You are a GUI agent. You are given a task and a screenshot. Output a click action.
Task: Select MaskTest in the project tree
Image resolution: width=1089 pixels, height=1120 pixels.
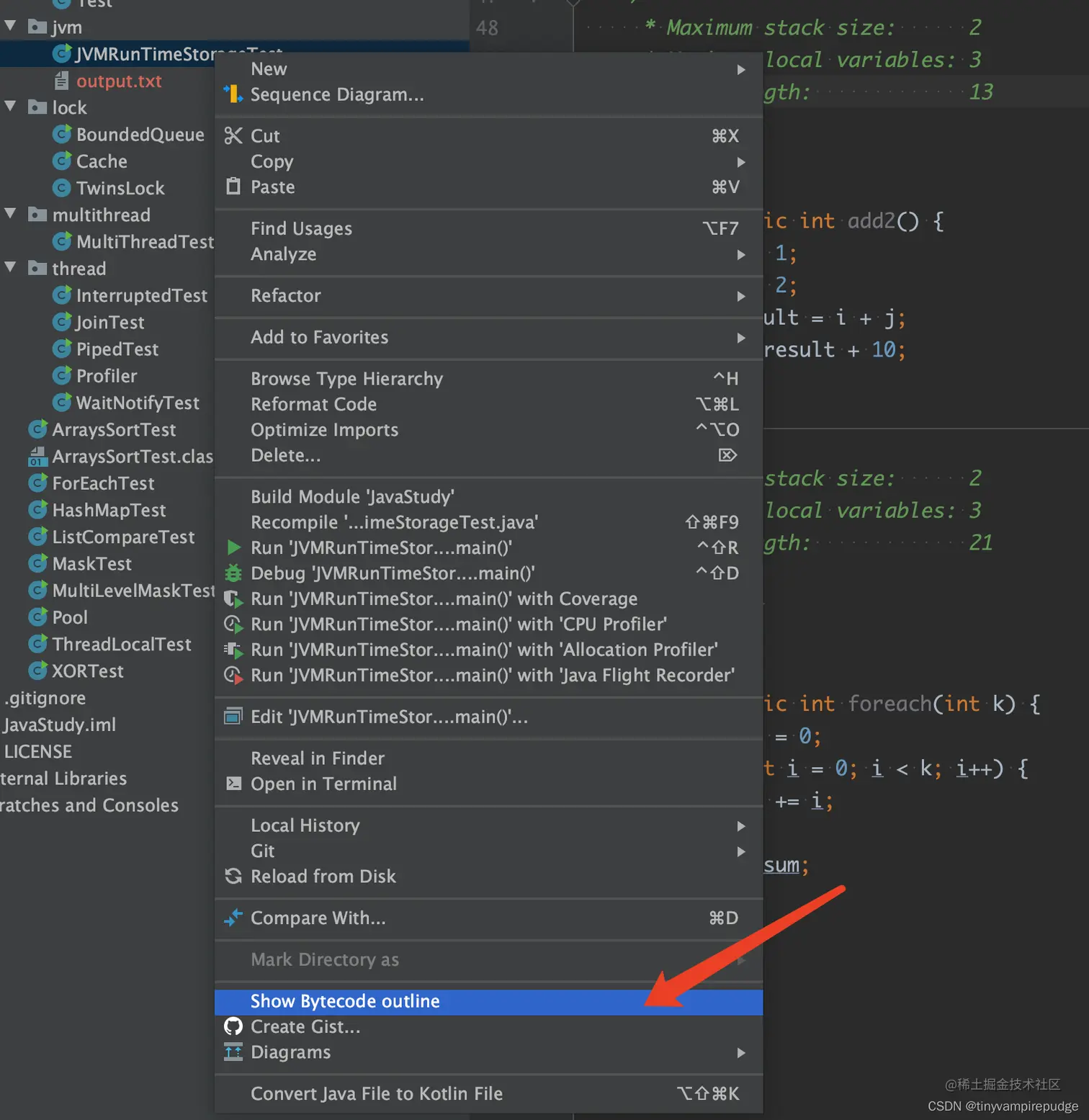91,563
